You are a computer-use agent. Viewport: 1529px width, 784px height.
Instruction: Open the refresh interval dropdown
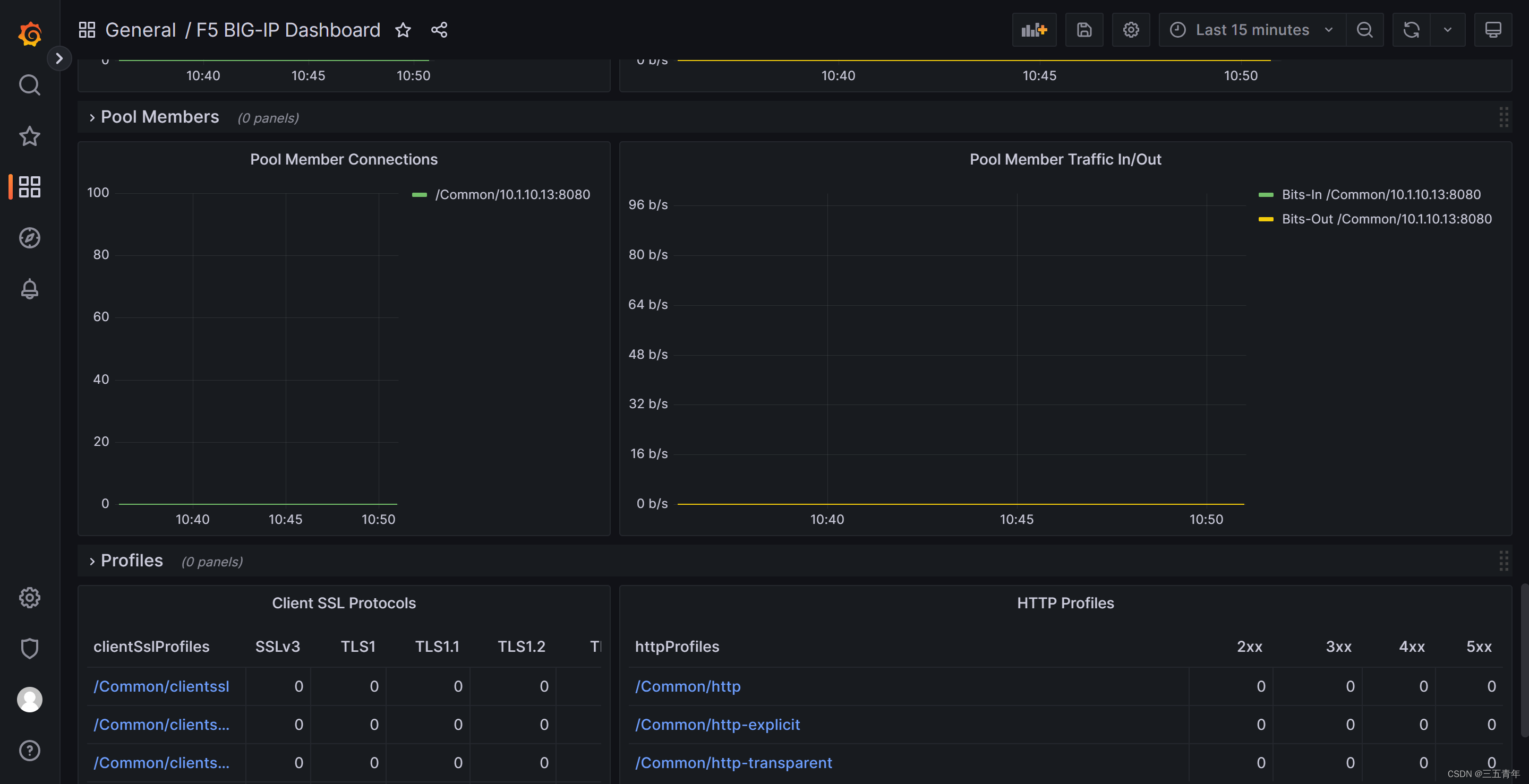[1447, 30]
